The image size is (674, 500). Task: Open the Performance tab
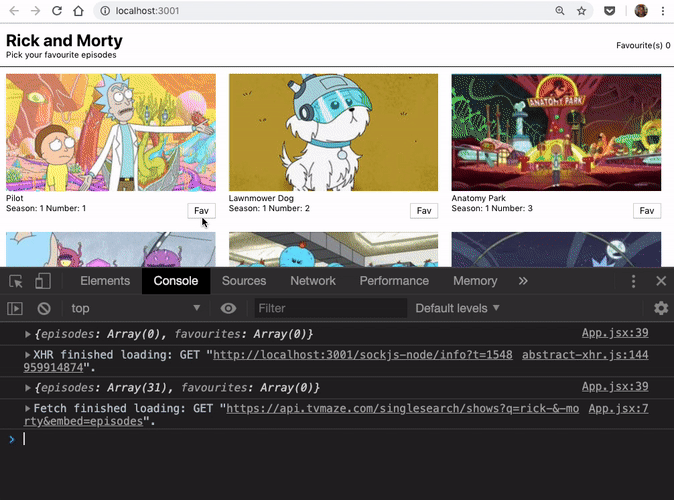point(394,281)
